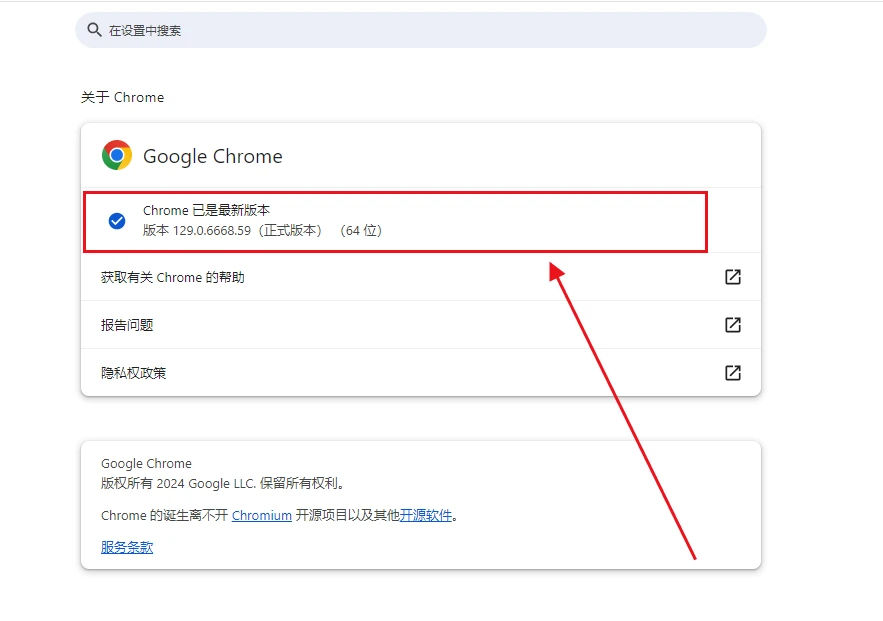
Task: Open 获取有关 Chrome 的帮助 row
Action: tap(421, 277)
